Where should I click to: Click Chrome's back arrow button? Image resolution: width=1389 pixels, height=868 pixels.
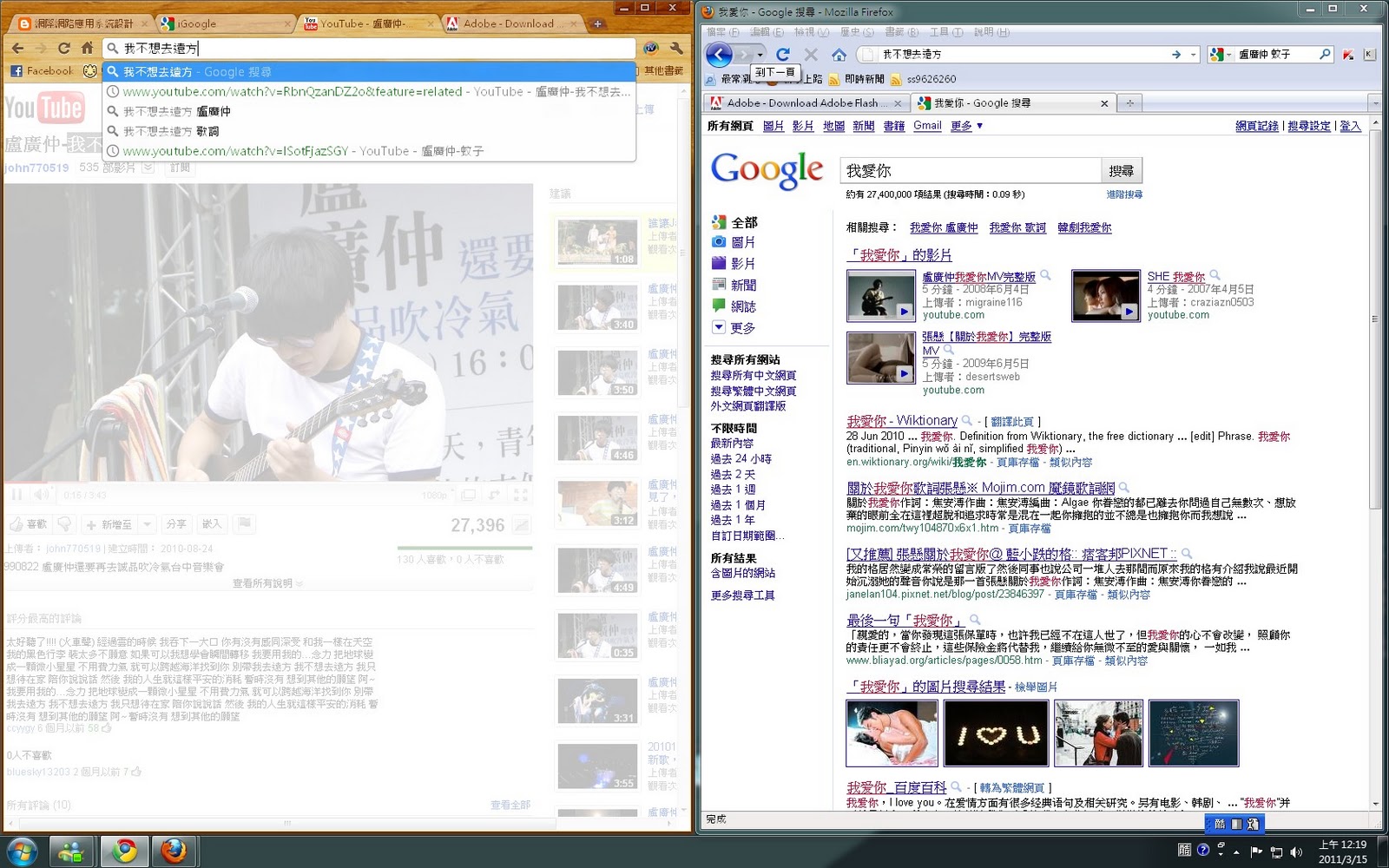(18, 48)
